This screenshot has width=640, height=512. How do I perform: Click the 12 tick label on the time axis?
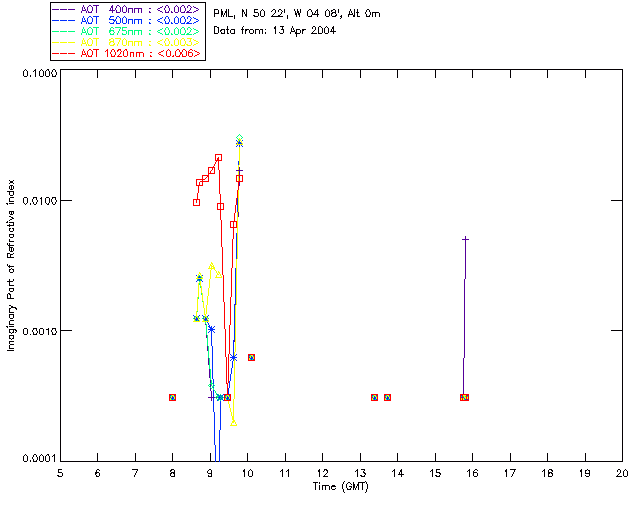tap(322, 473)
